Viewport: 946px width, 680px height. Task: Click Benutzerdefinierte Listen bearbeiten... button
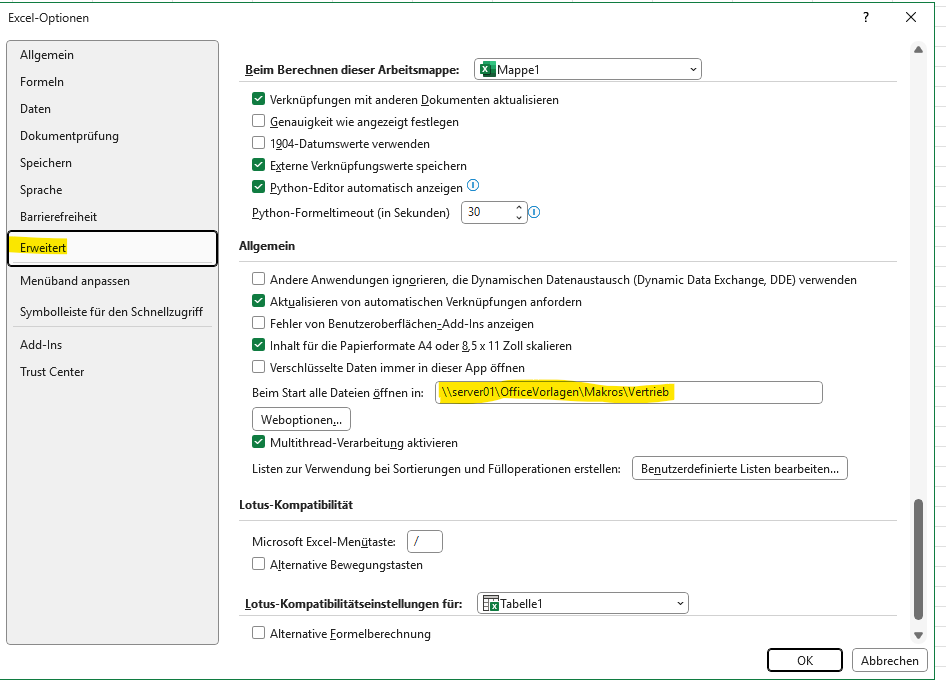tap(740, 469)
